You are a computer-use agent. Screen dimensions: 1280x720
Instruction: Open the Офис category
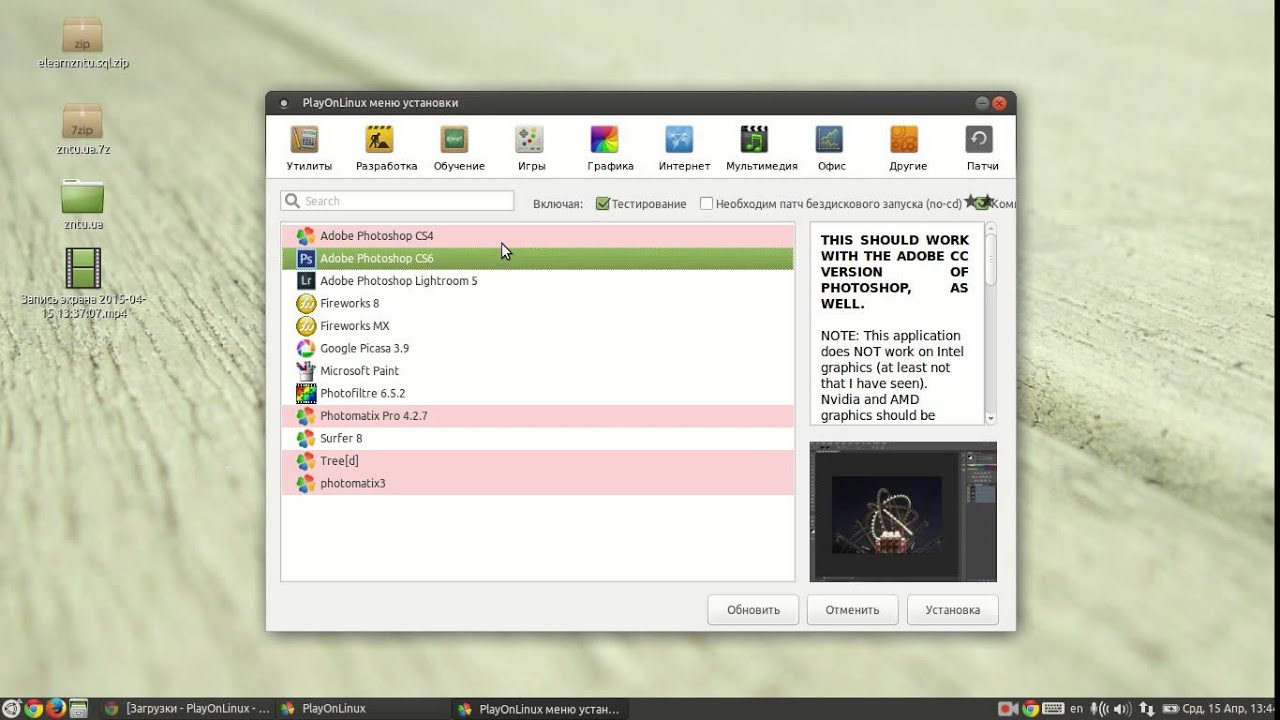click(x=831, y=149)
